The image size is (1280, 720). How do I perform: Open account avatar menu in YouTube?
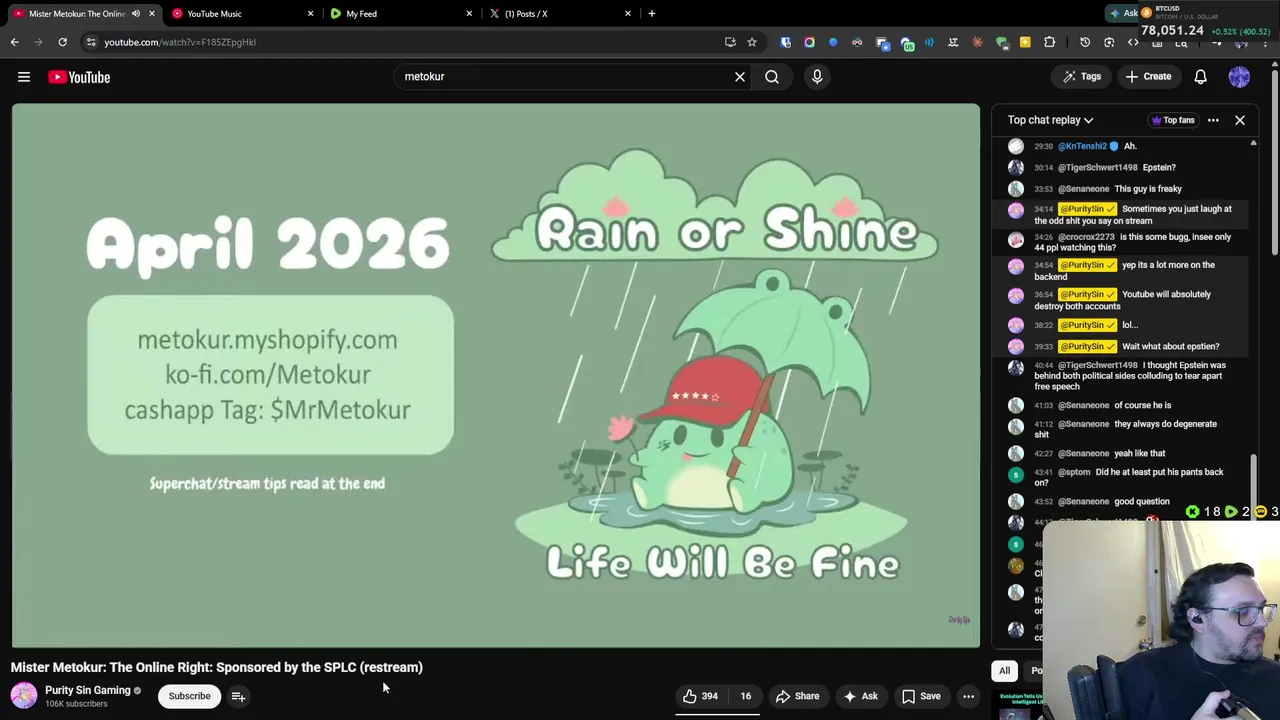coord(1239,77)
